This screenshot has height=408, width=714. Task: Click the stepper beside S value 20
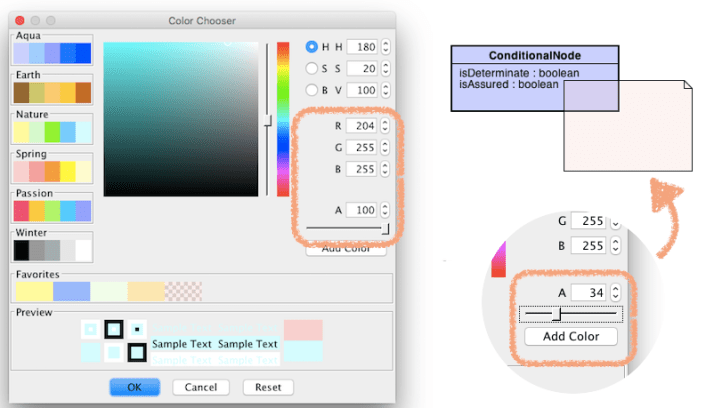(386, 68)
